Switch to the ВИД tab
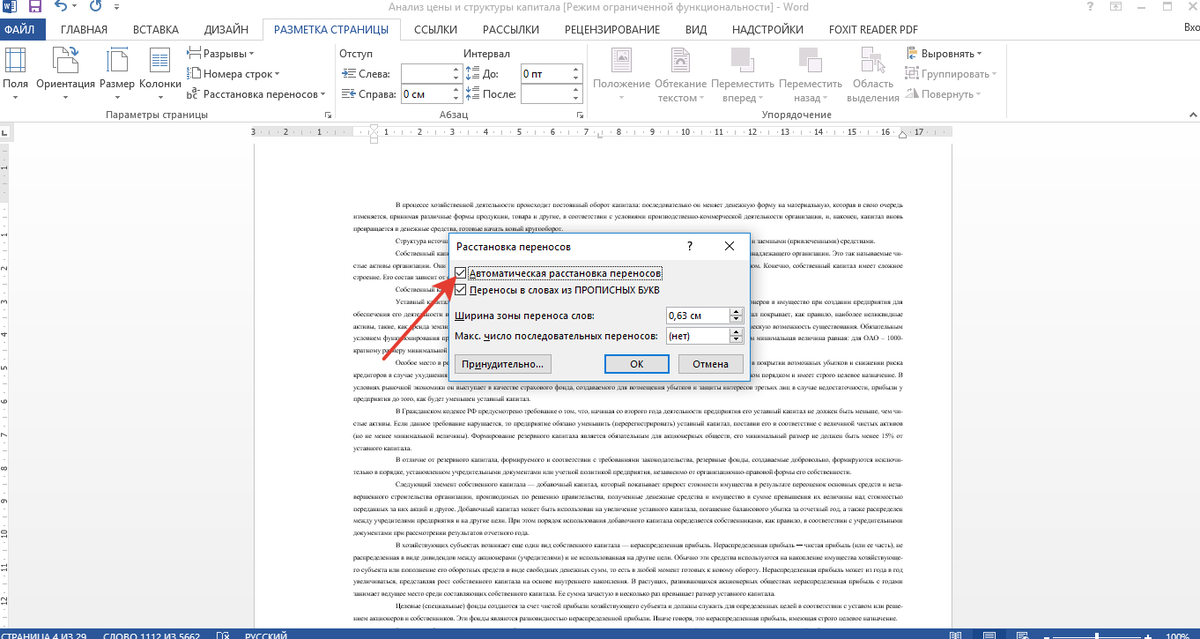This screenshot has width=1200, height=639. tap(696, 29)
